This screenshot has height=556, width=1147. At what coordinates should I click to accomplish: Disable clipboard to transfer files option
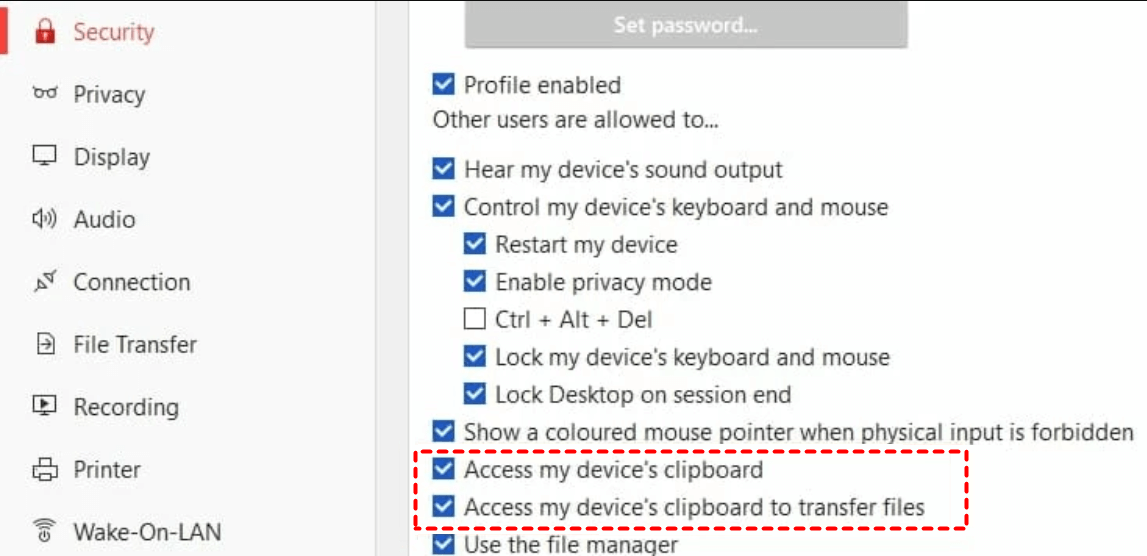point(443,506)
